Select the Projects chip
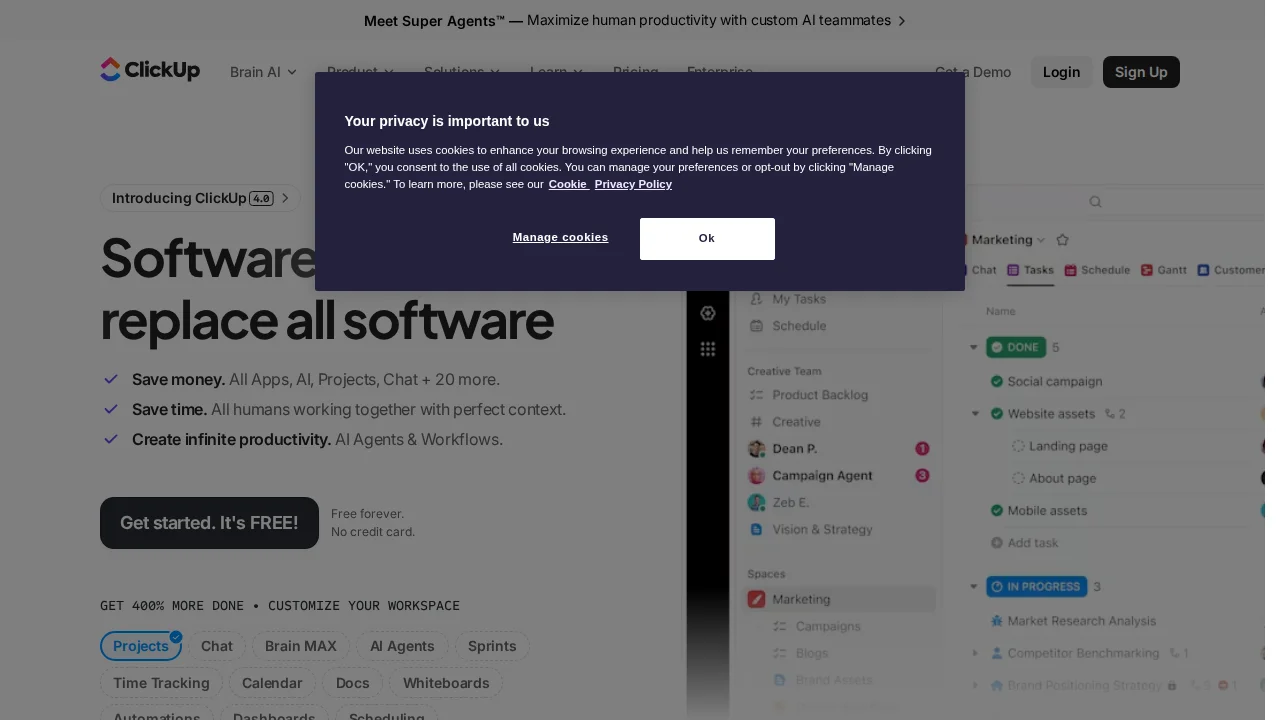The width and height of the screenshot is (1280, 720). coord(141,646)
